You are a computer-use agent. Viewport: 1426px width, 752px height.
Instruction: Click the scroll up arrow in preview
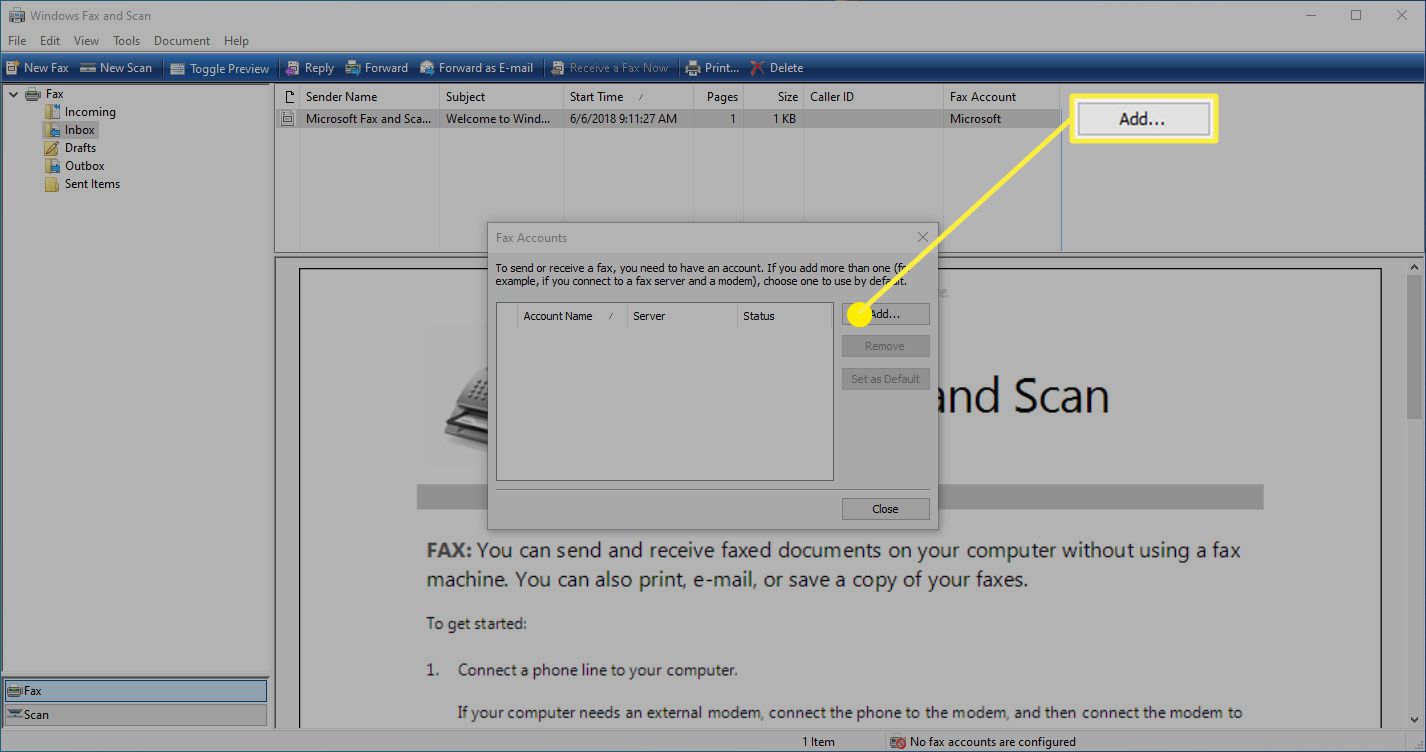1415,267
